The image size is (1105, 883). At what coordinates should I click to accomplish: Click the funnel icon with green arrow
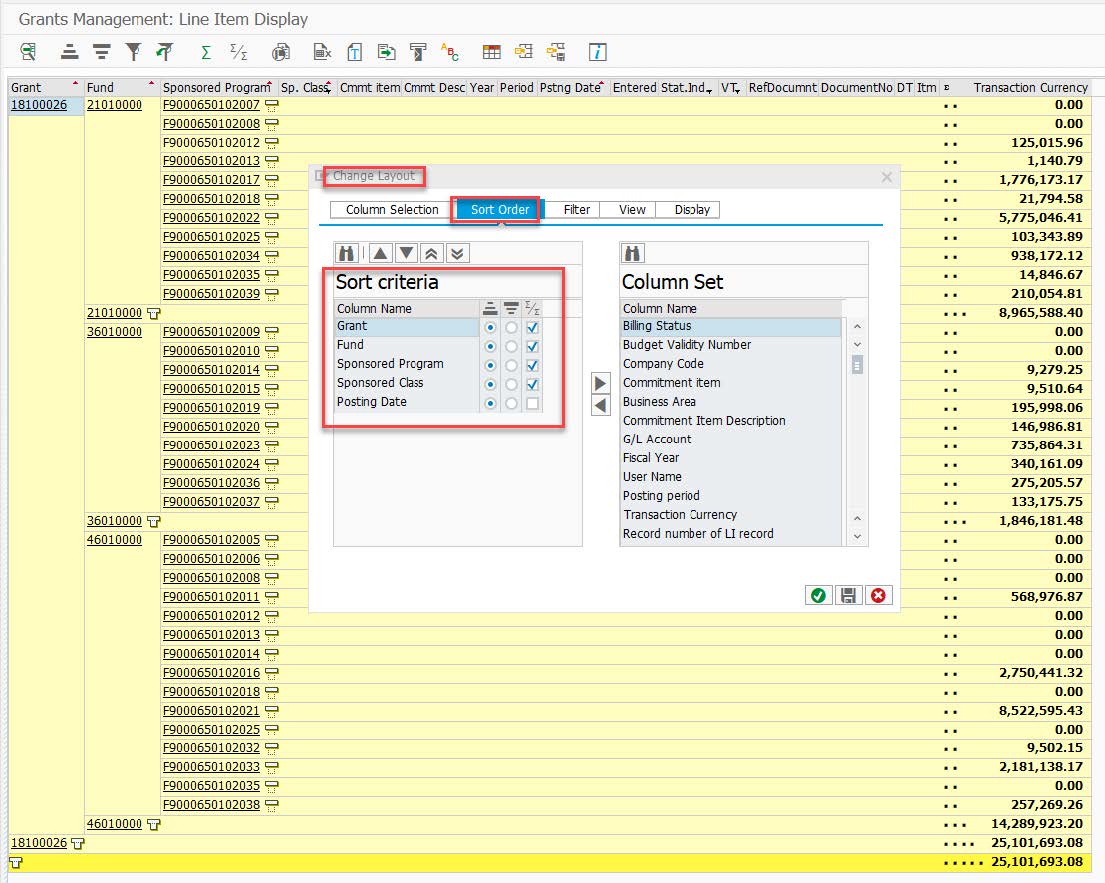[x=164, y=51]
